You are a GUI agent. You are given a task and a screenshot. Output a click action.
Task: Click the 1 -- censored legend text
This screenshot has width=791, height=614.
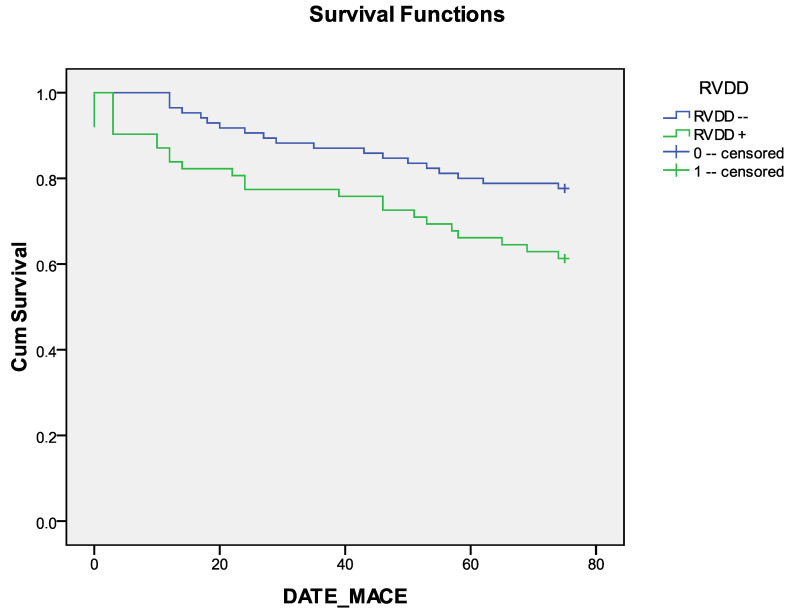pos(739,172)
